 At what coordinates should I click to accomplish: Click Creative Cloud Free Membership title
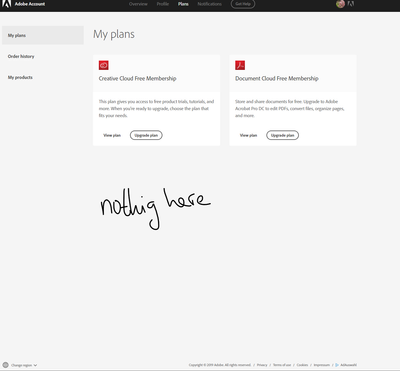pos(137,78)
